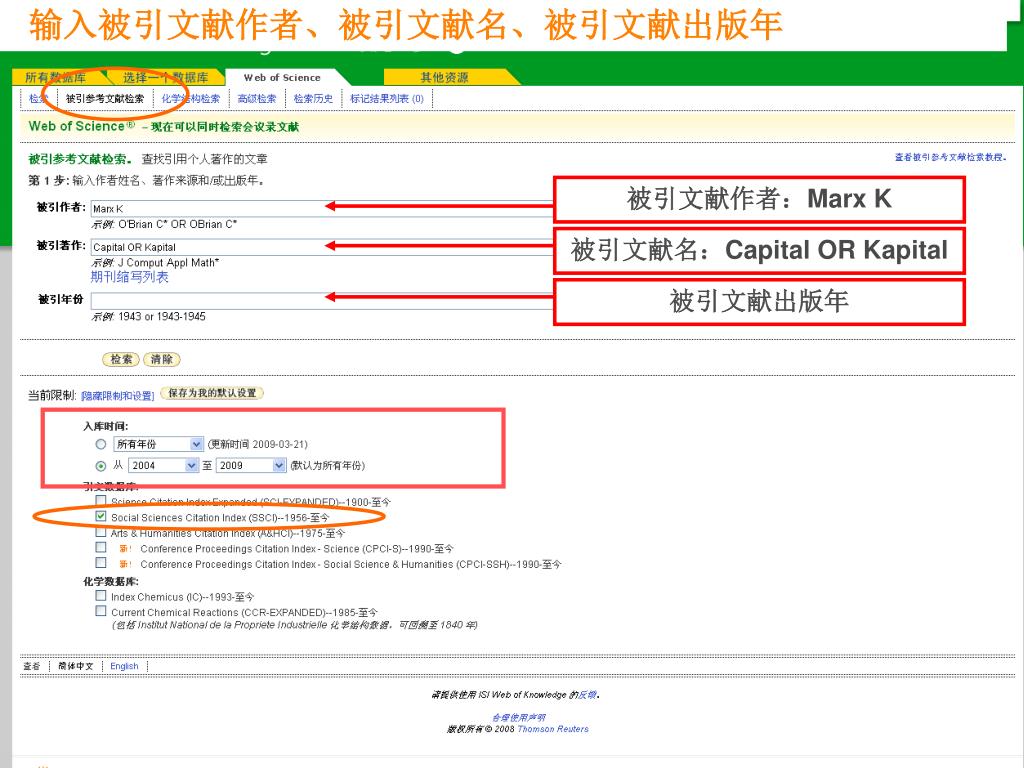This screenshot has width=1024, height=768.
Task: Open the 高级检索 sub-tab
Action: click(x=257, y=99)
